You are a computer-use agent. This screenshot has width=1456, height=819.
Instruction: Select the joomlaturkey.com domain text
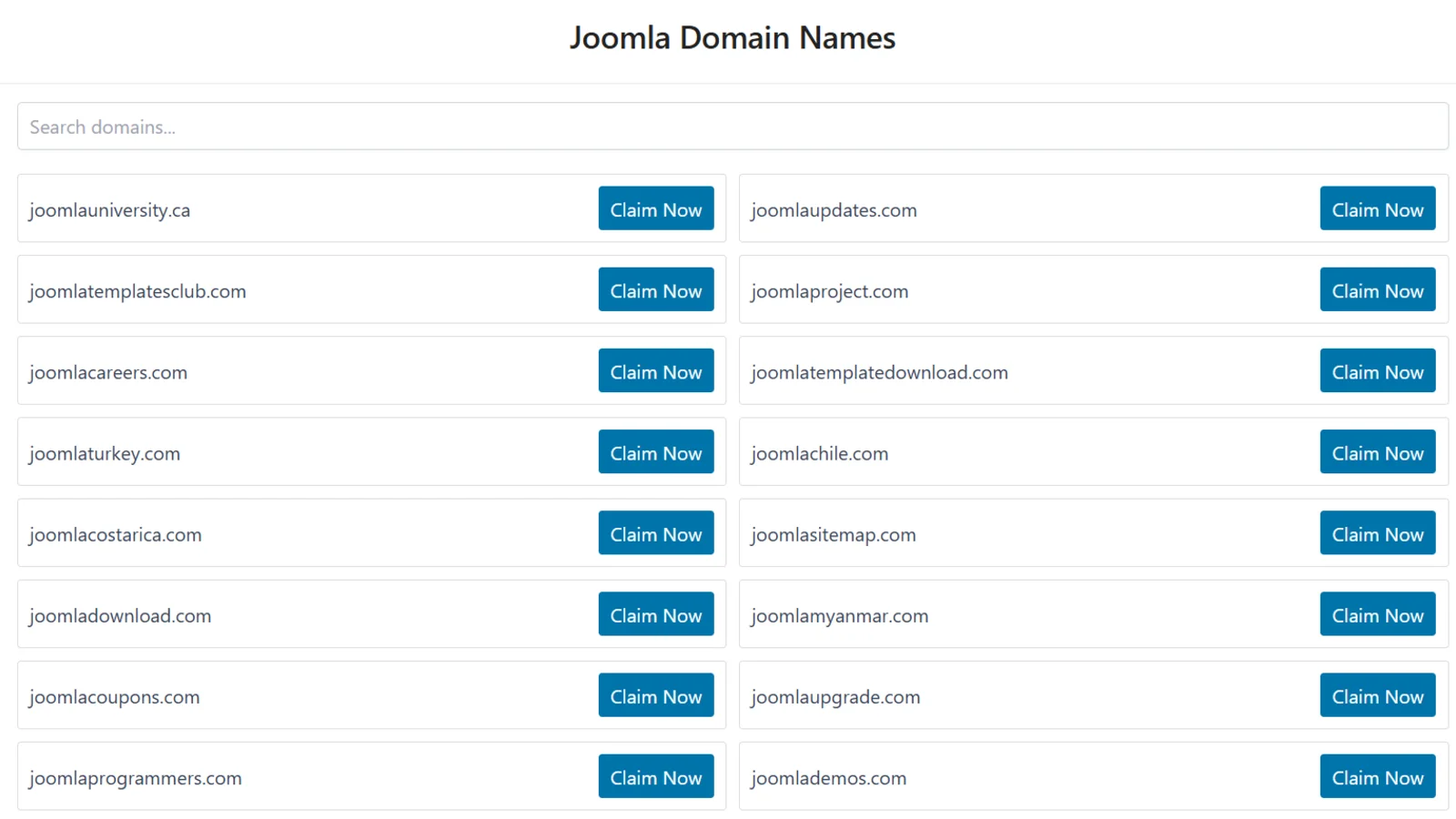(105, 453)
